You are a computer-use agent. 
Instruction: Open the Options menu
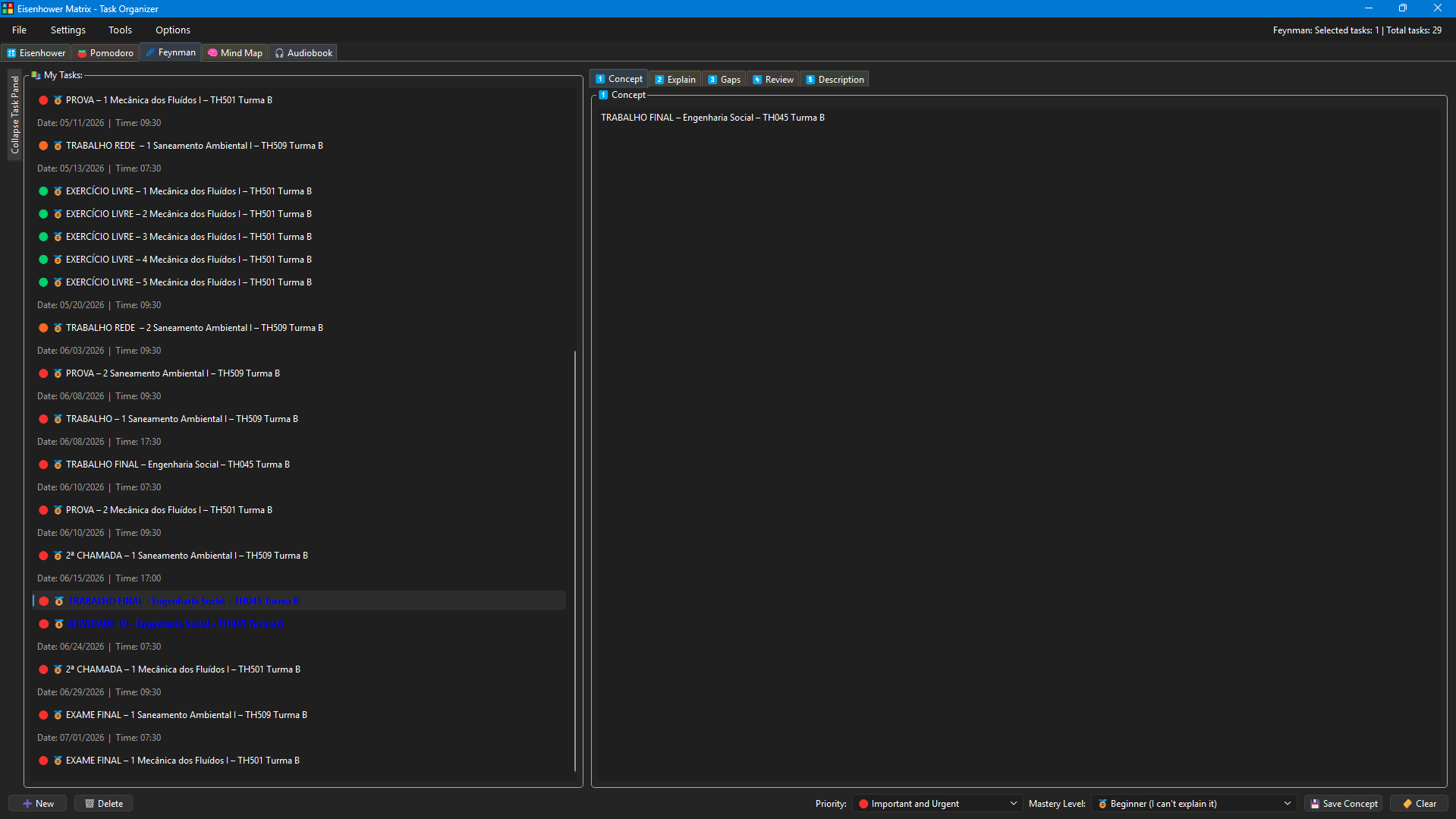pyautogui.click(x=173, y=30)
